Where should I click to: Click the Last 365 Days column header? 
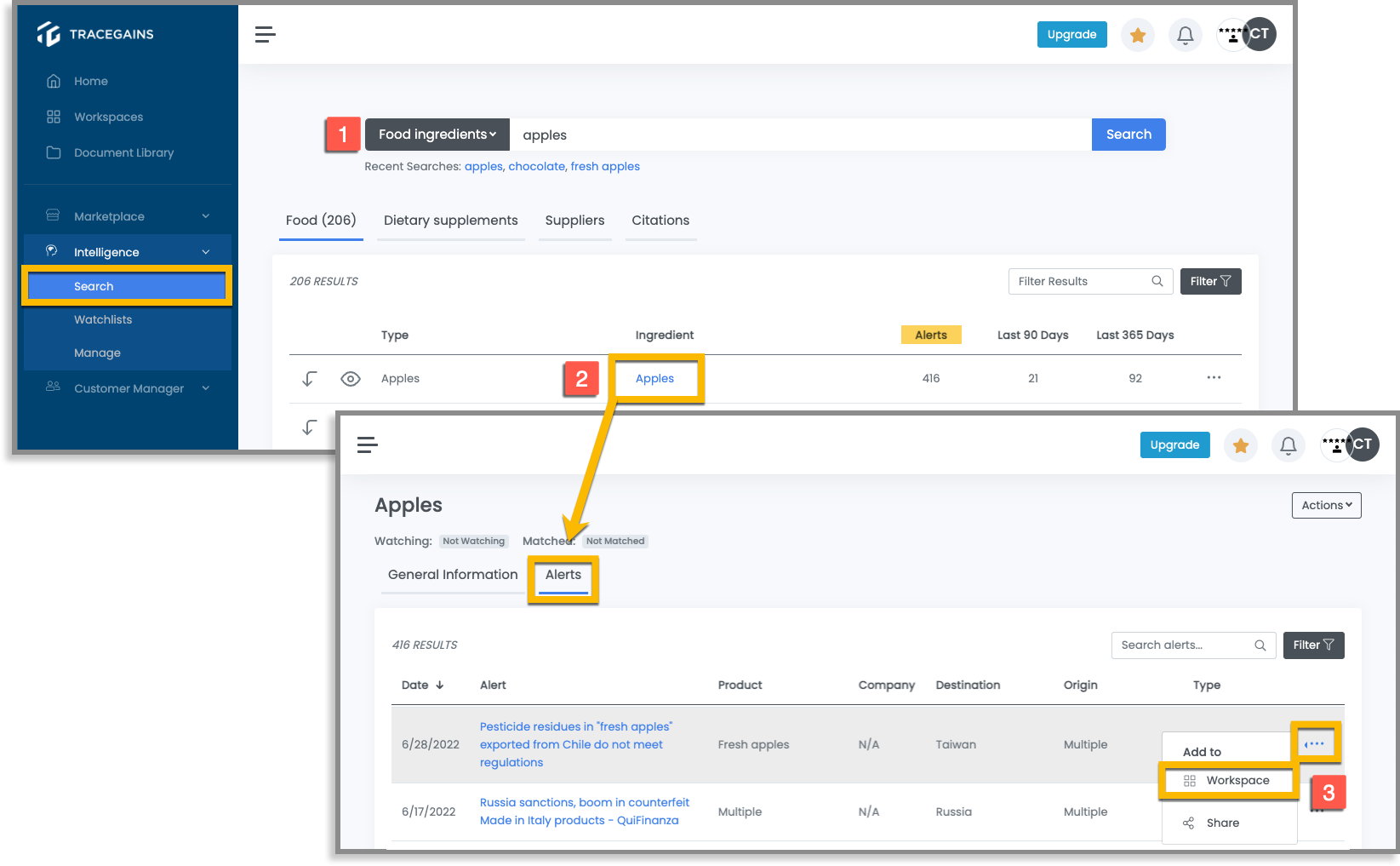click(1134, 335)
